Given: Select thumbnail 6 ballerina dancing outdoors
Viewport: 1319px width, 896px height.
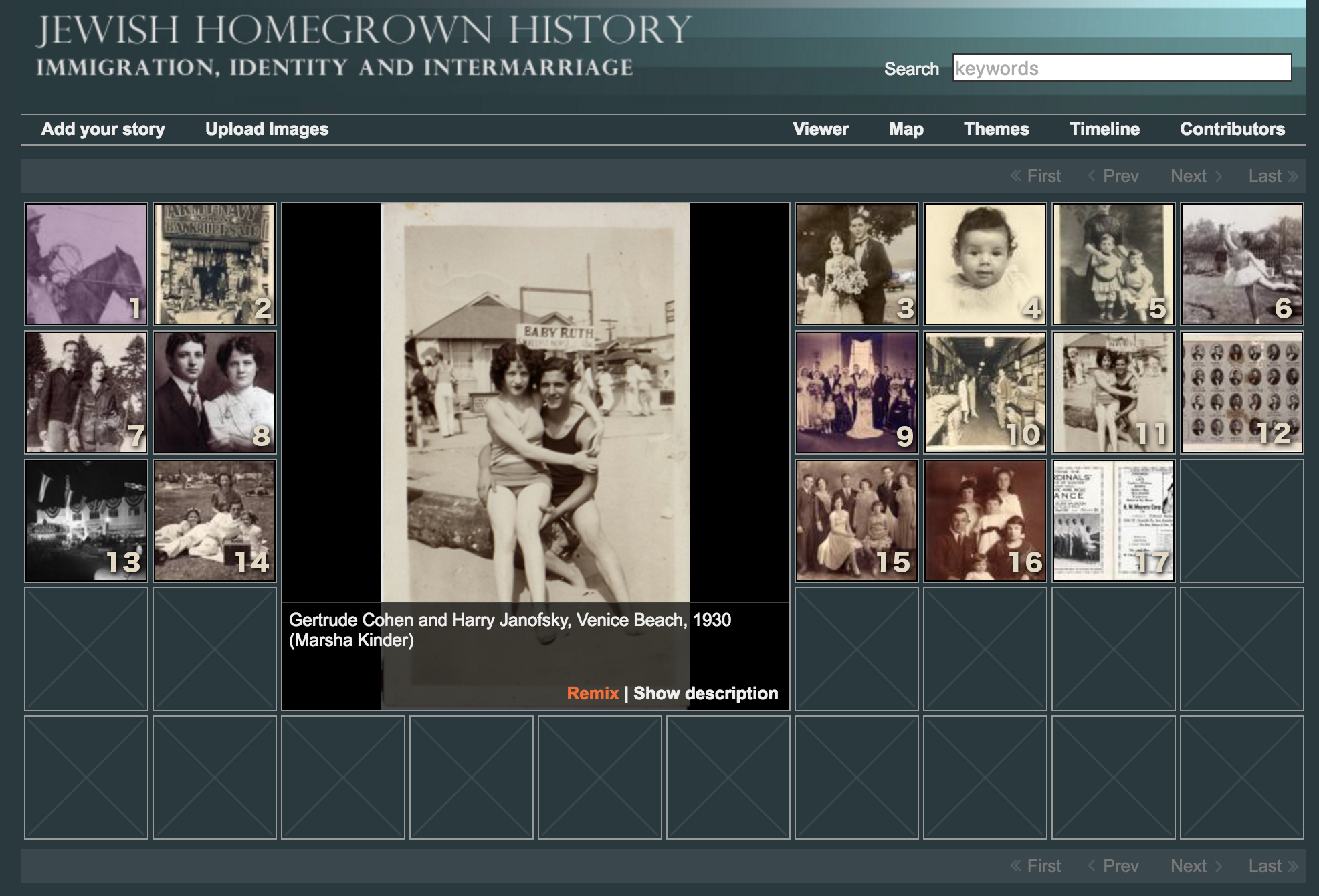Looking at the screenshot, I should pos(1242,264).
